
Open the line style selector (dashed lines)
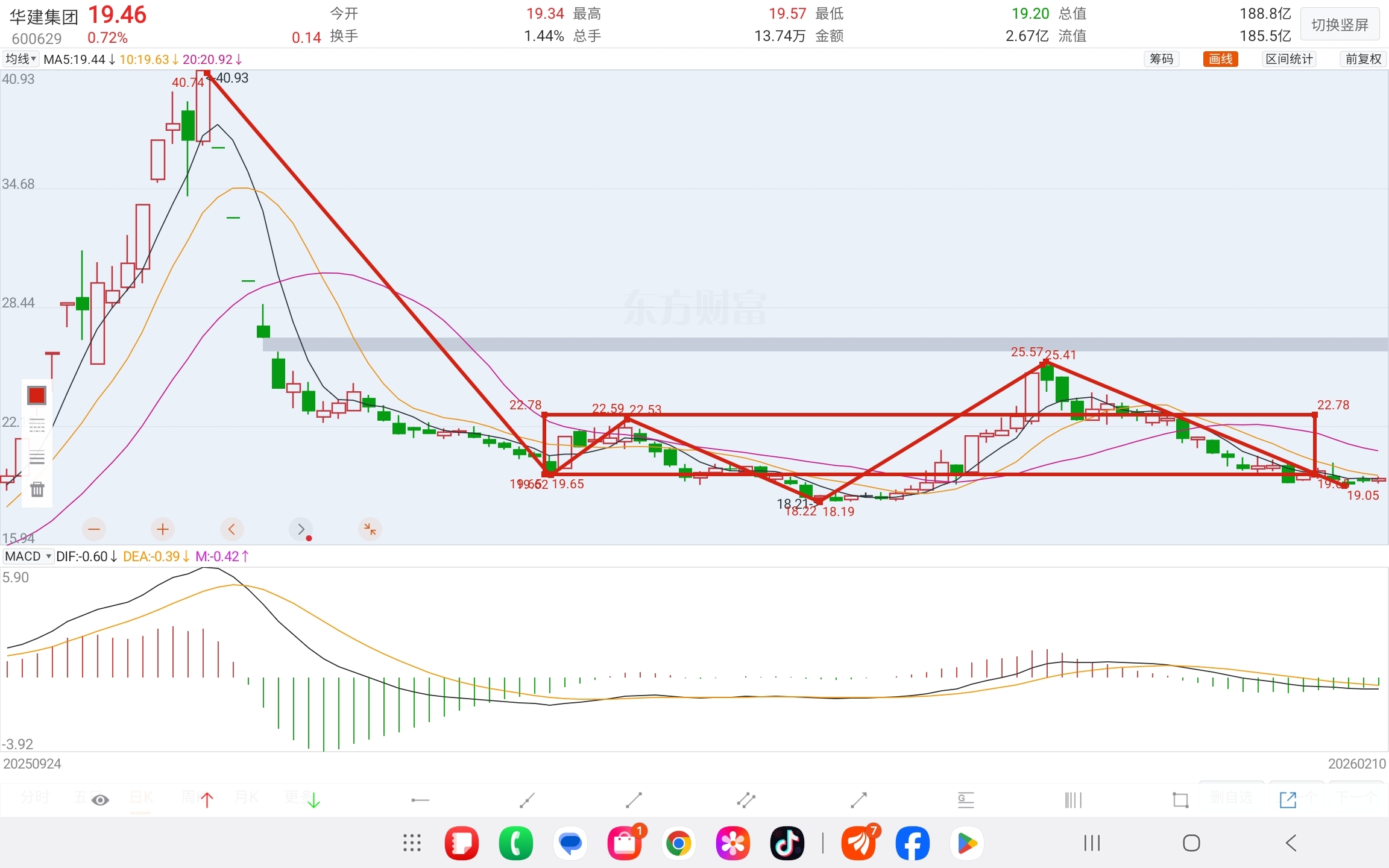(x=37, y=426)
